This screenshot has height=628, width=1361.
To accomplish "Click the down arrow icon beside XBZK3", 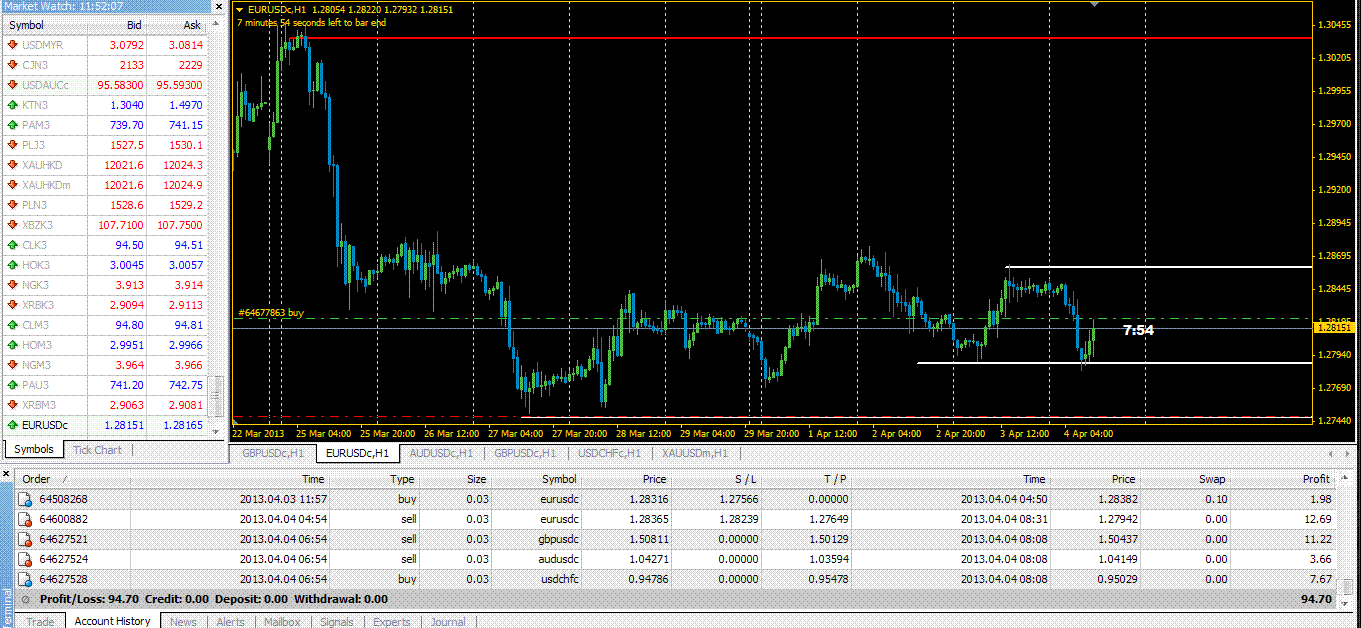I will (12, 225).
